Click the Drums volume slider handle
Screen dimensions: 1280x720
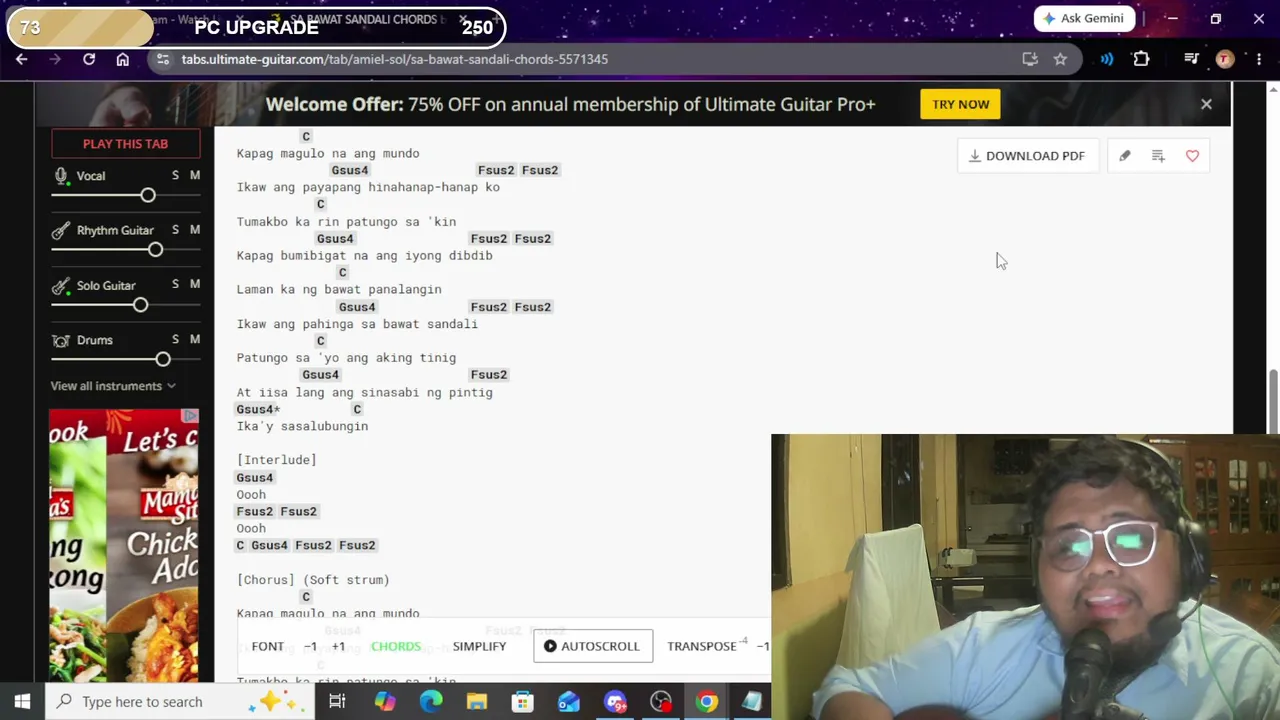click(163, 359)
